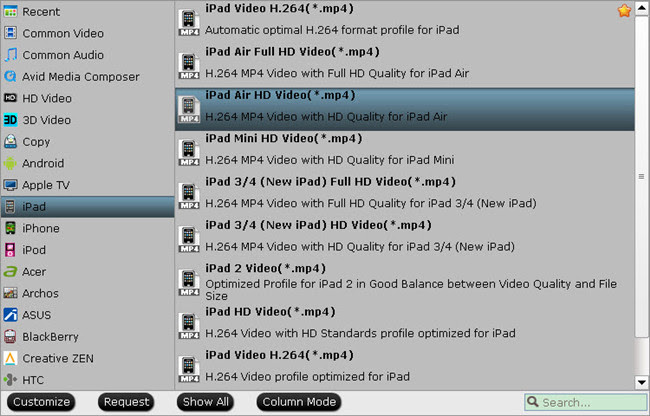The image size is (650, 416).
Task: Choose the 3D Video category
Action: point(87,120)
